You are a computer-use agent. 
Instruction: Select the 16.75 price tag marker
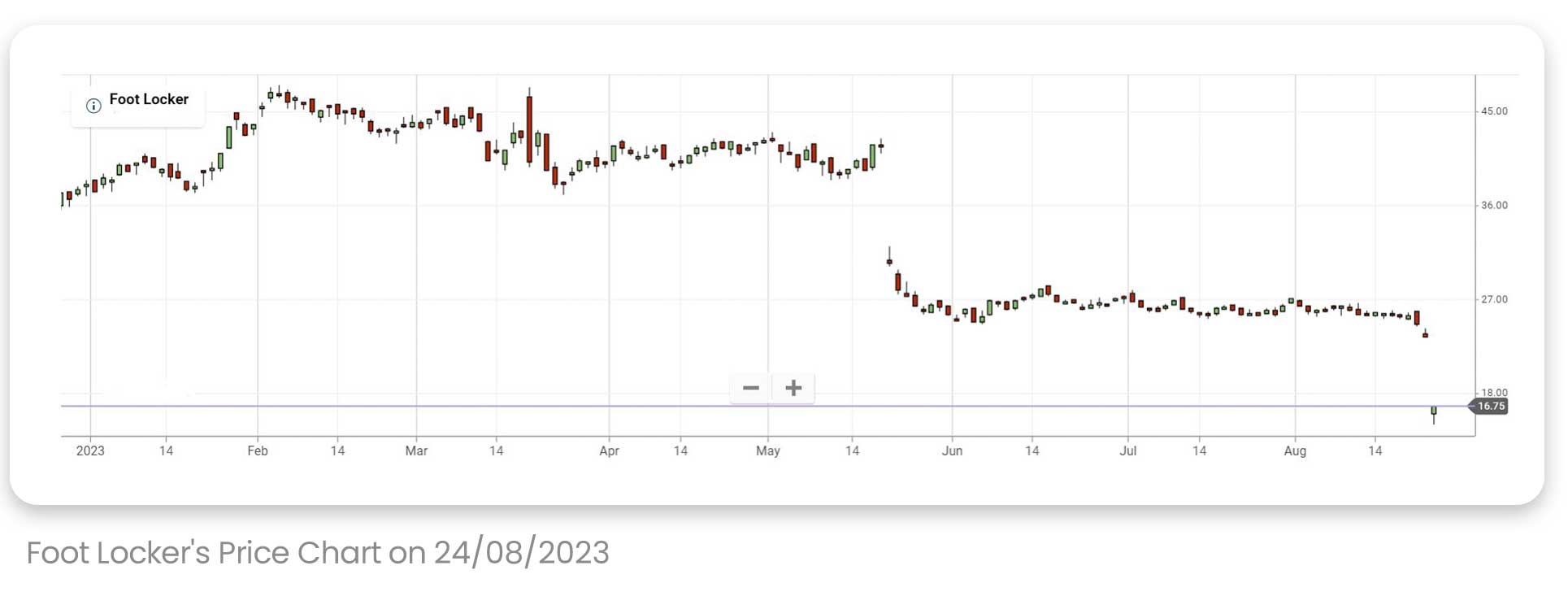click(x=1491, y=406)
